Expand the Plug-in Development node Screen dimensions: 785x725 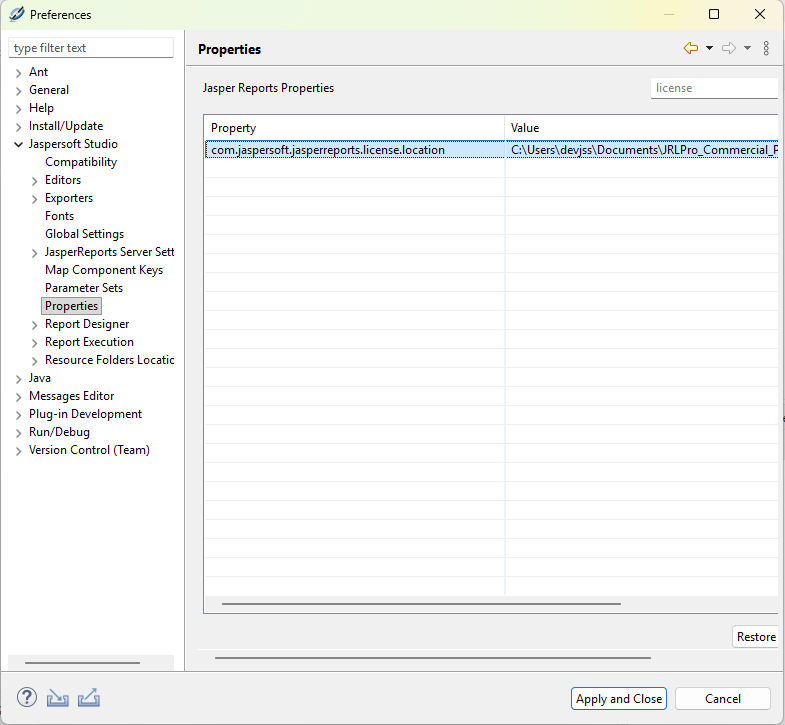19,416
